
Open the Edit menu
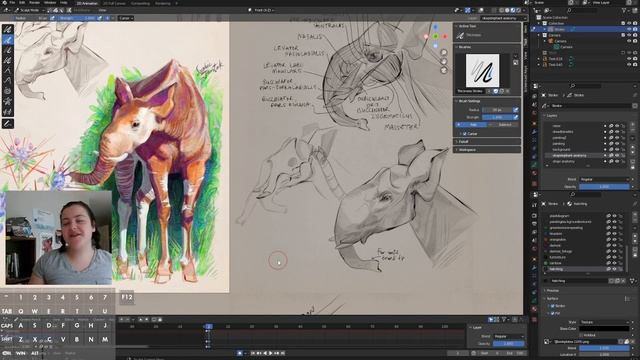(x=22, y=2)
